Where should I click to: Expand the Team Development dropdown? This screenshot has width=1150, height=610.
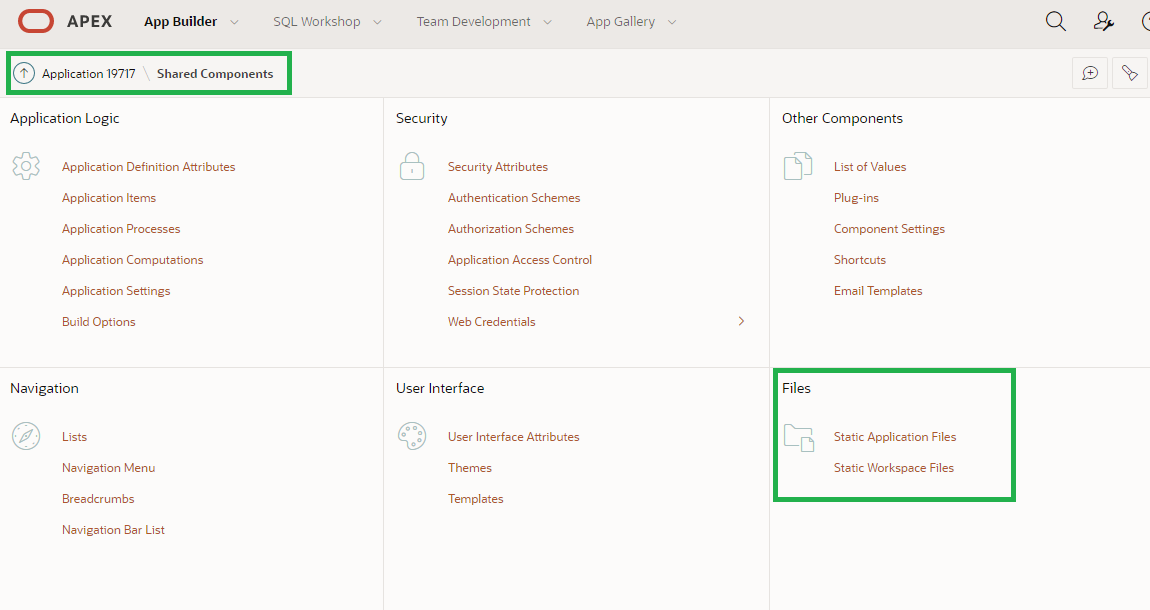(x=475, y=21)
